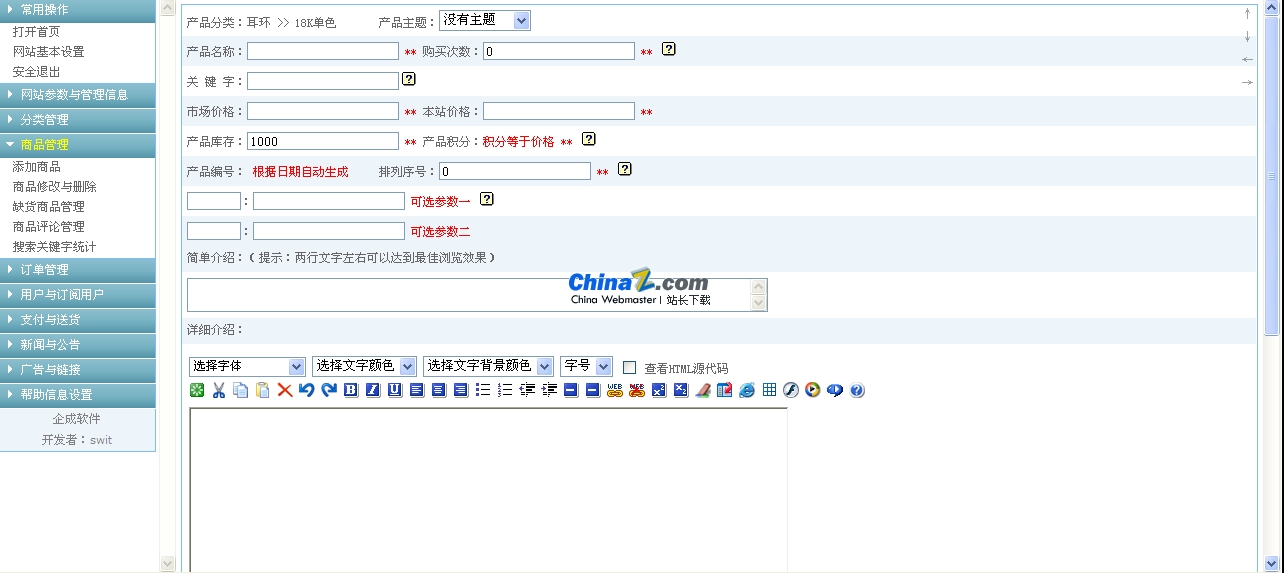
Task: Open the 选择字体 font dropdown
Action: click(x=247, y=366)
